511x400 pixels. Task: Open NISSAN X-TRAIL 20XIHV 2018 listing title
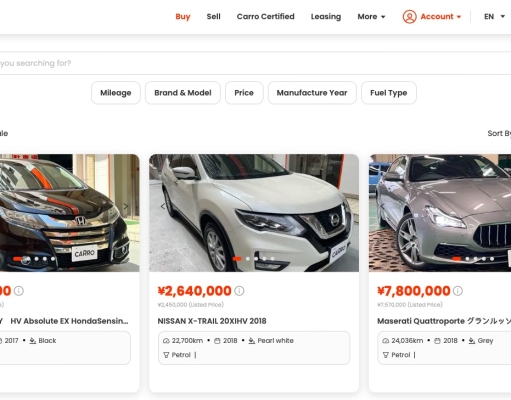click(x=212, y=321)
